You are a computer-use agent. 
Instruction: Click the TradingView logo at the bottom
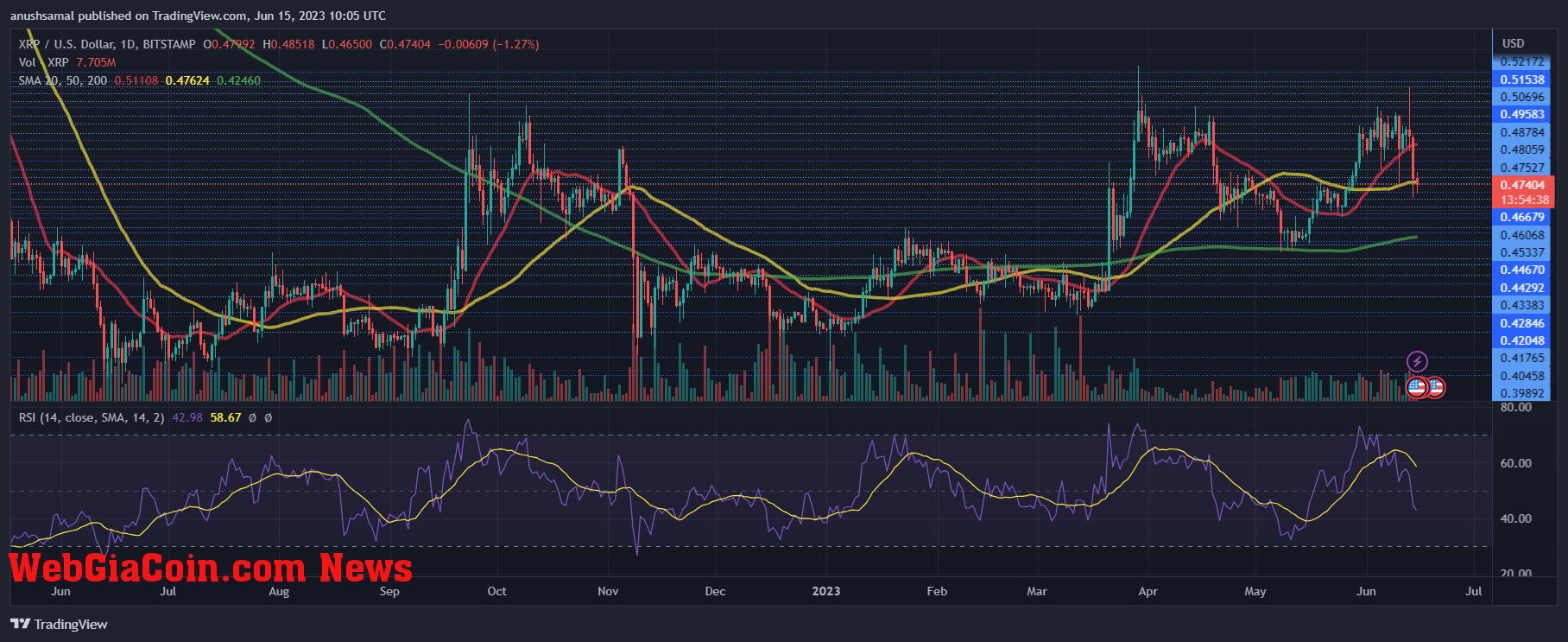(60, 624)
